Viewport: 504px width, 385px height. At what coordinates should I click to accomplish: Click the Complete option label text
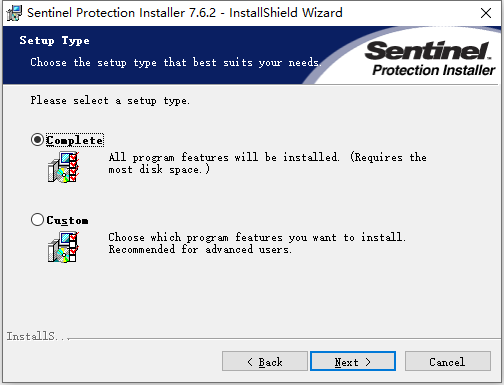pos(75,140)
